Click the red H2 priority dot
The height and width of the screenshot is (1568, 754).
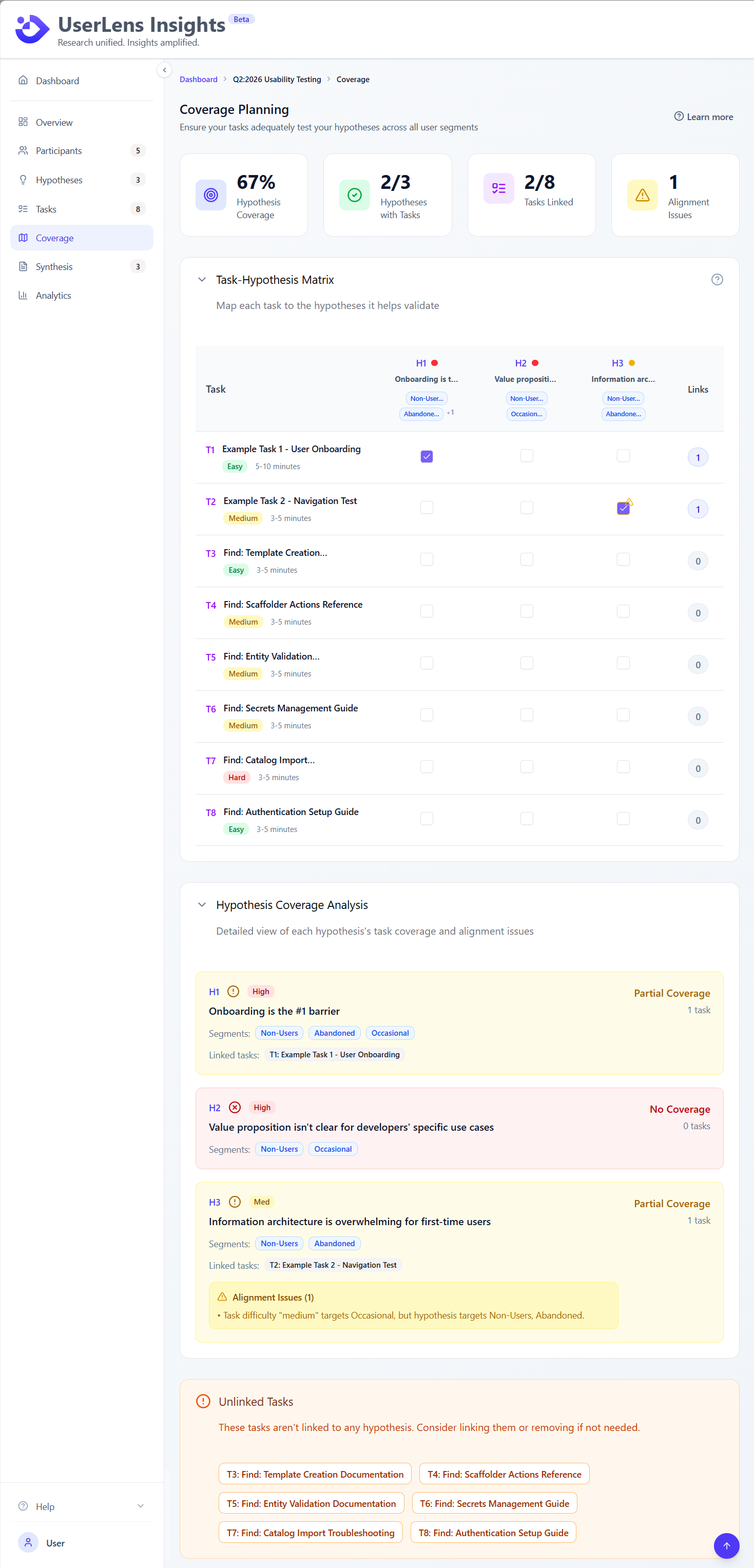[535, 363]
